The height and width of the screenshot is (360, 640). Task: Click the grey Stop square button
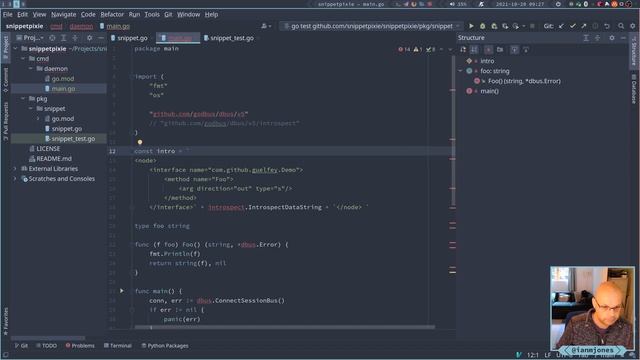[x=532, y=26]
